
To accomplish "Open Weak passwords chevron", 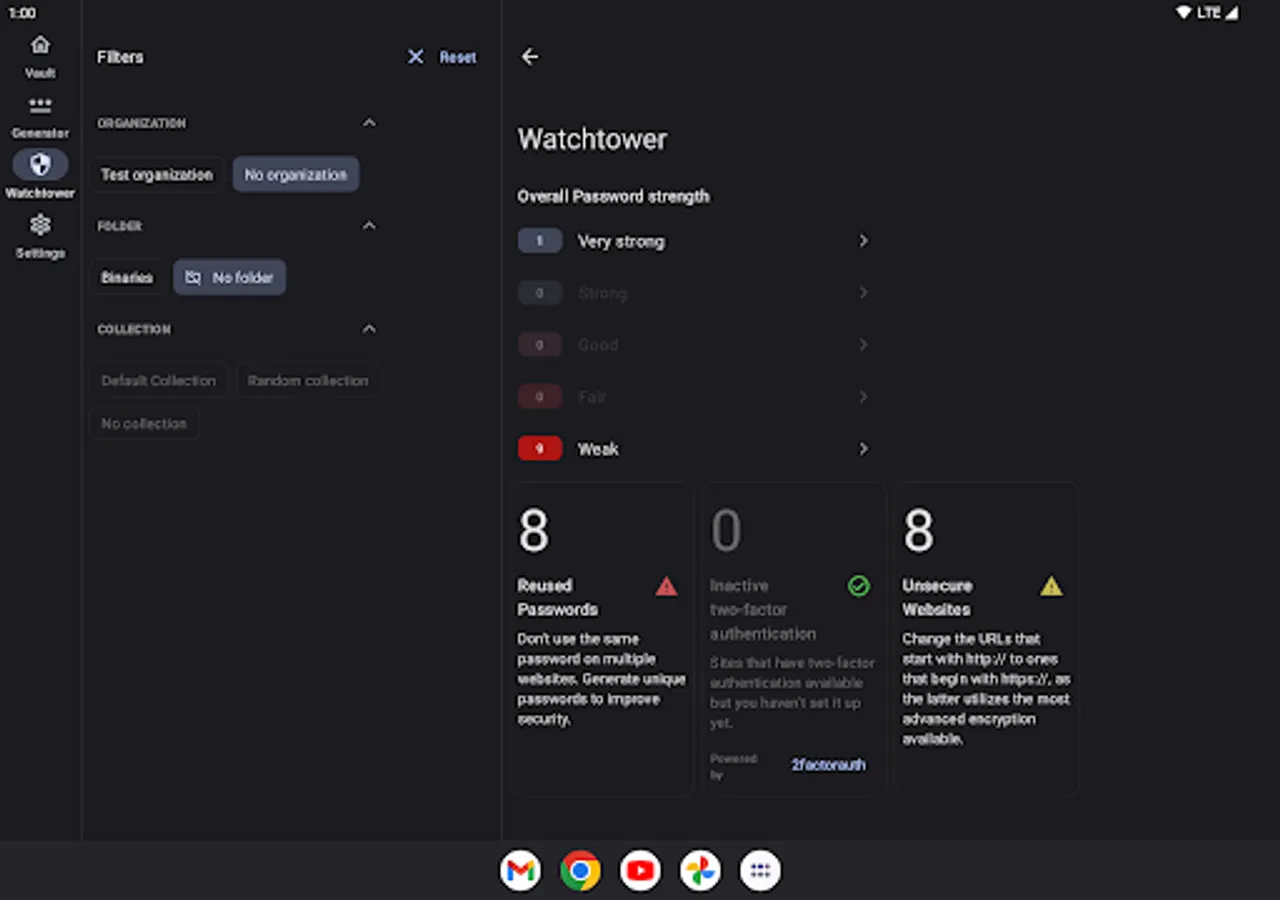I will click(863, 449).
